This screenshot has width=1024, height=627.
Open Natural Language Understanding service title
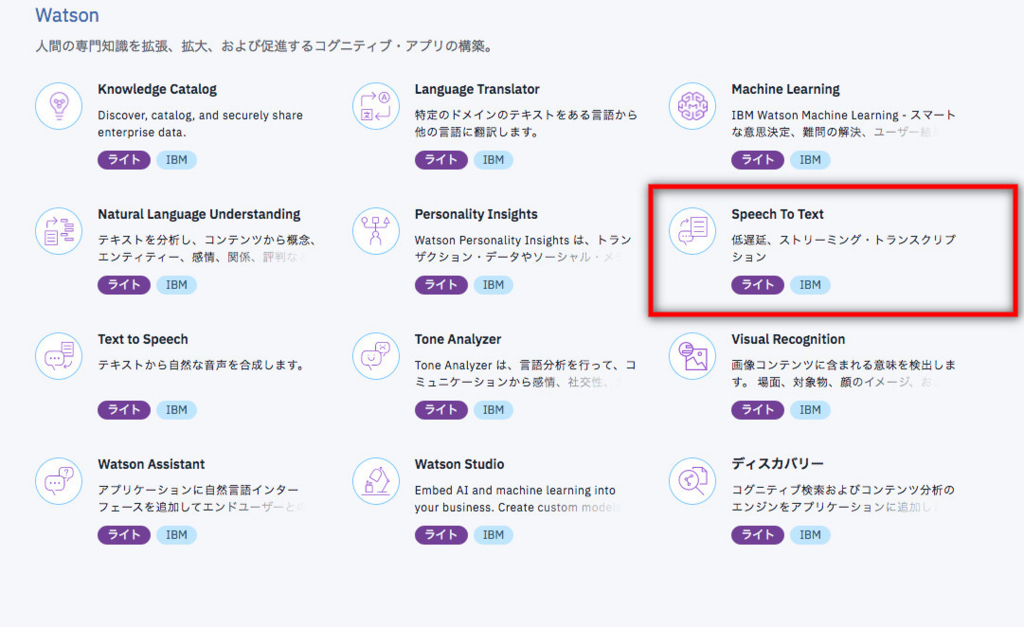[199, 215]
